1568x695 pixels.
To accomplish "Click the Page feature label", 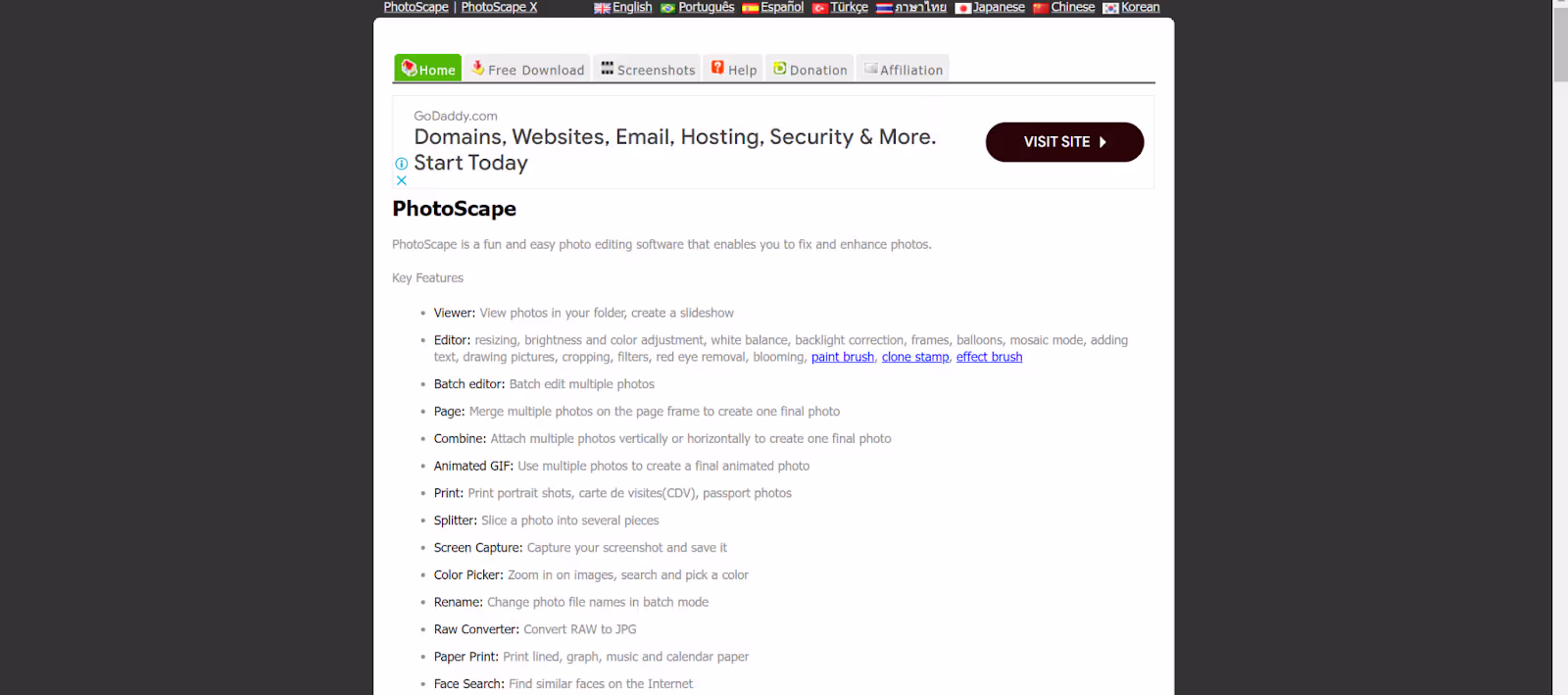I will [450, 412].
